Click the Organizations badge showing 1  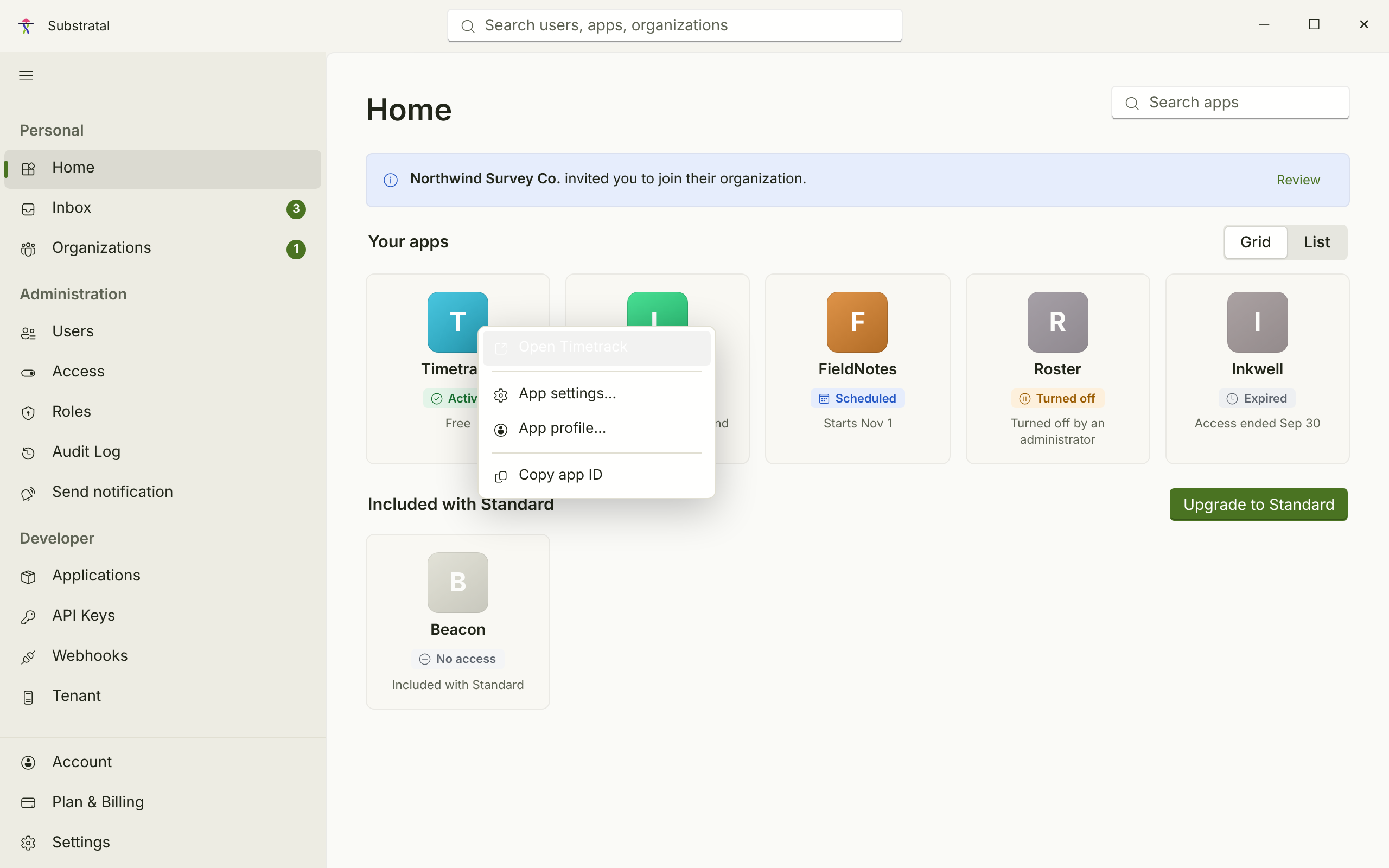tap(296, 249)
